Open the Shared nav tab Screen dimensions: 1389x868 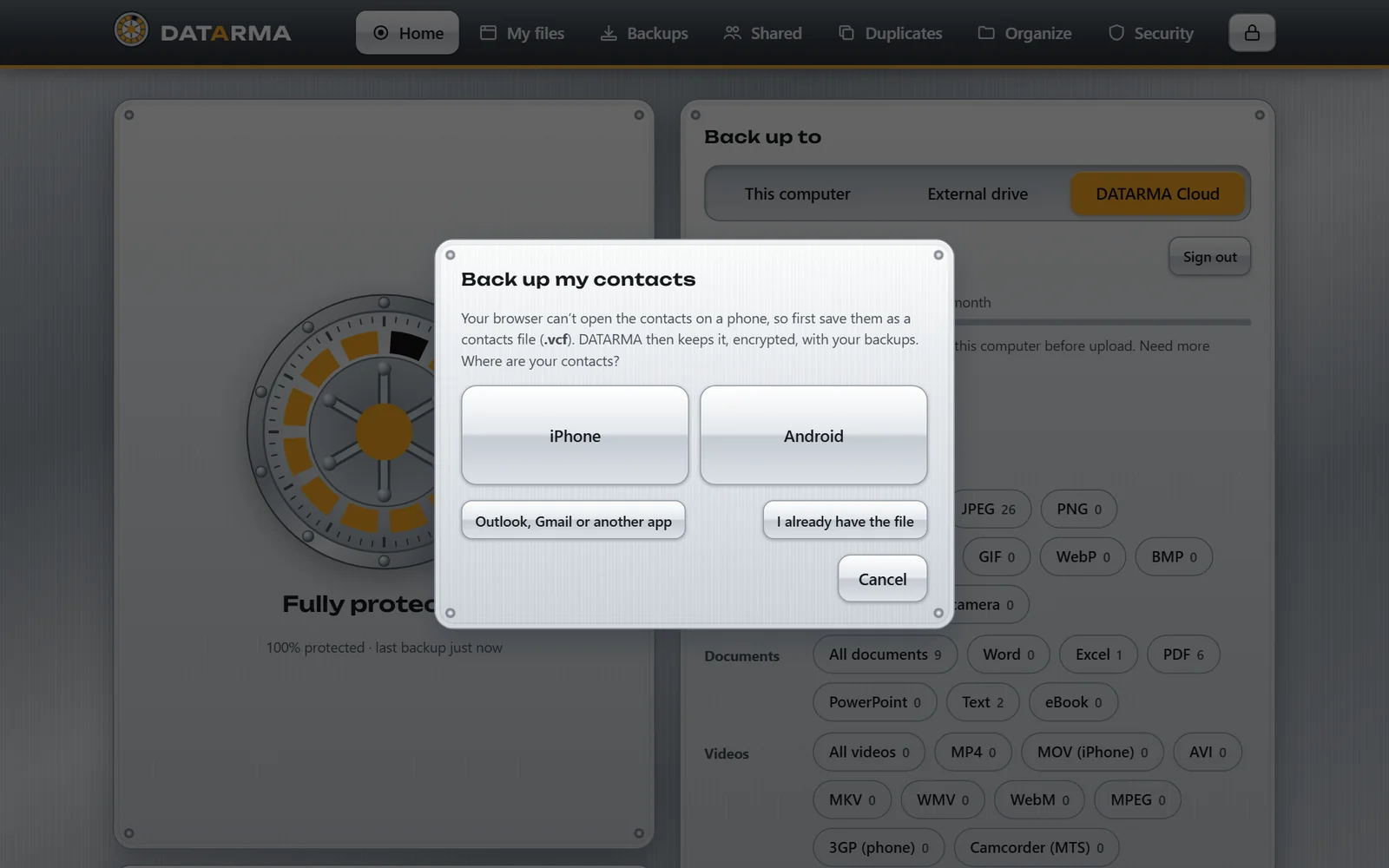click(763, 33)
